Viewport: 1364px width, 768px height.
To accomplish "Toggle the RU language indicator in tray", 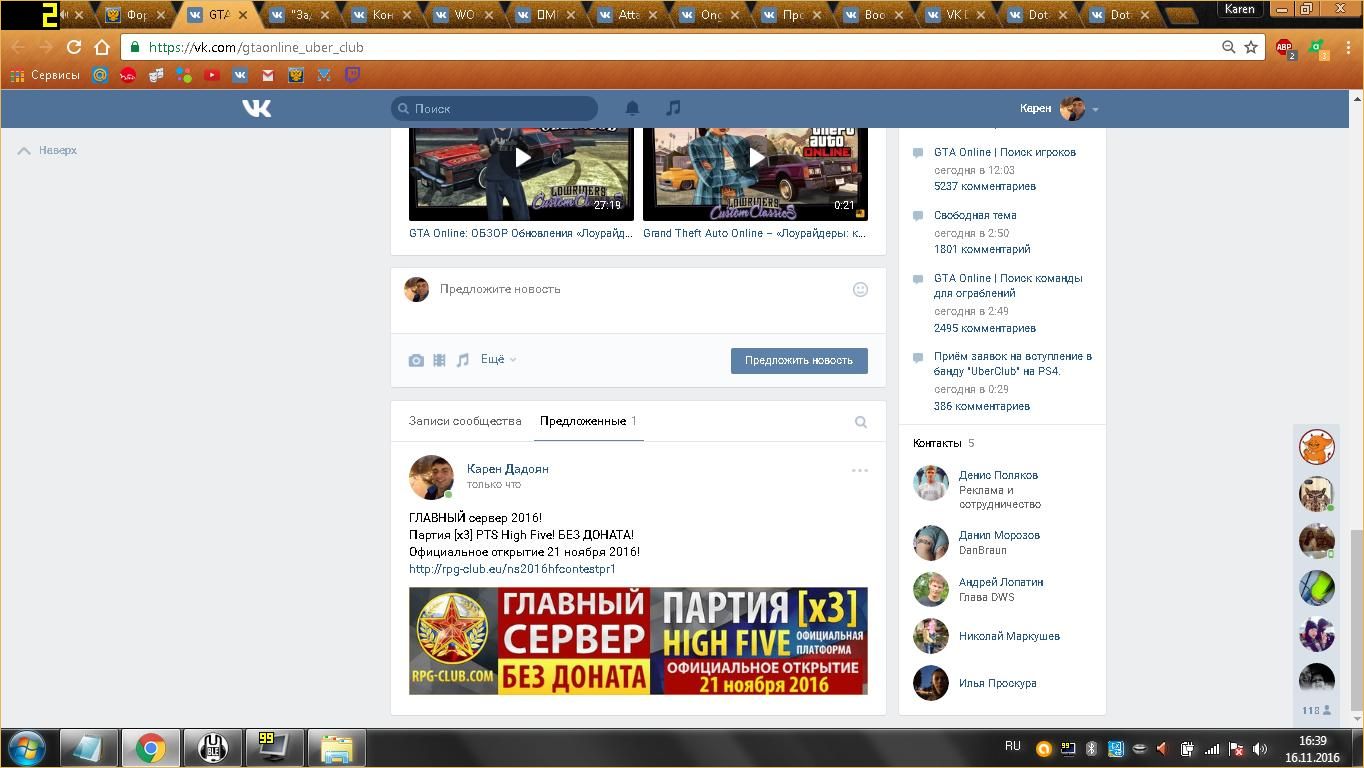I will [1013, 746].
